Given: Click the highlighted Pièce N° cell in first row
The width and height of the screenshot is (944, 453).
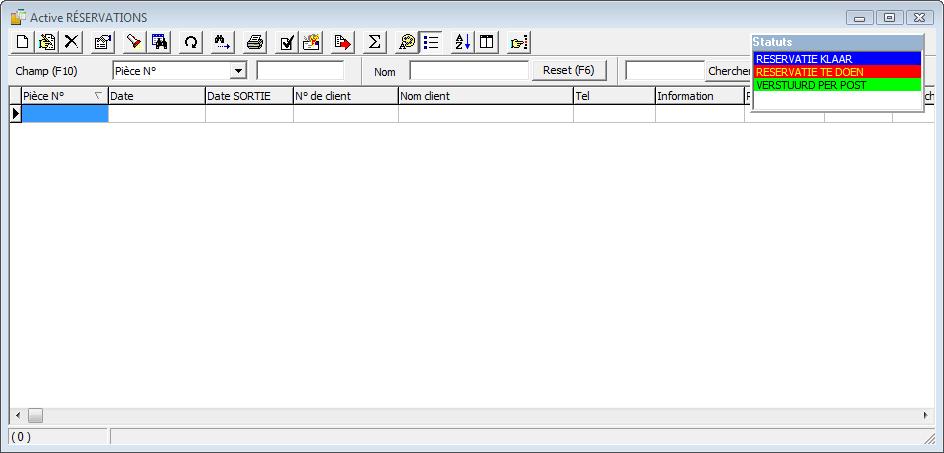Looking at the screenshot, I should pos(65,113).
